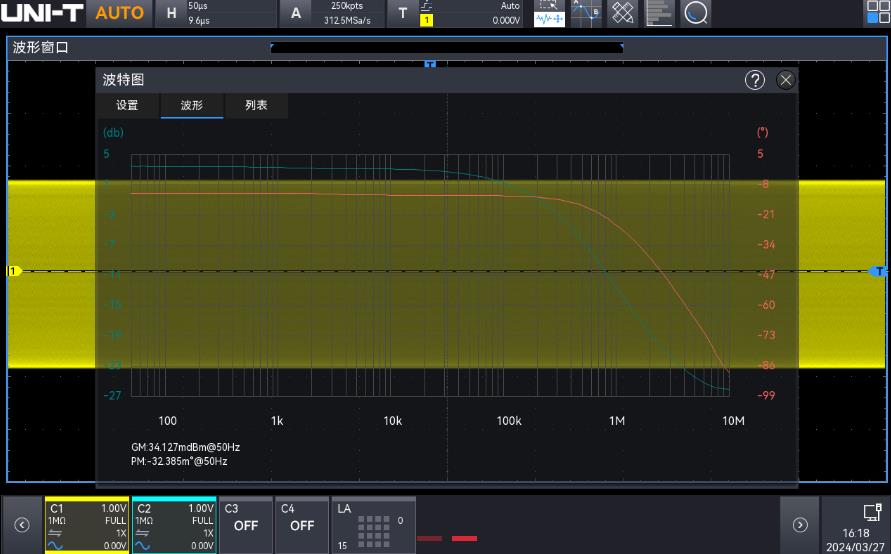This screenshot has height=554, width=891.
Task: Turn on channel C3
Action: click(x=246, y=525)
